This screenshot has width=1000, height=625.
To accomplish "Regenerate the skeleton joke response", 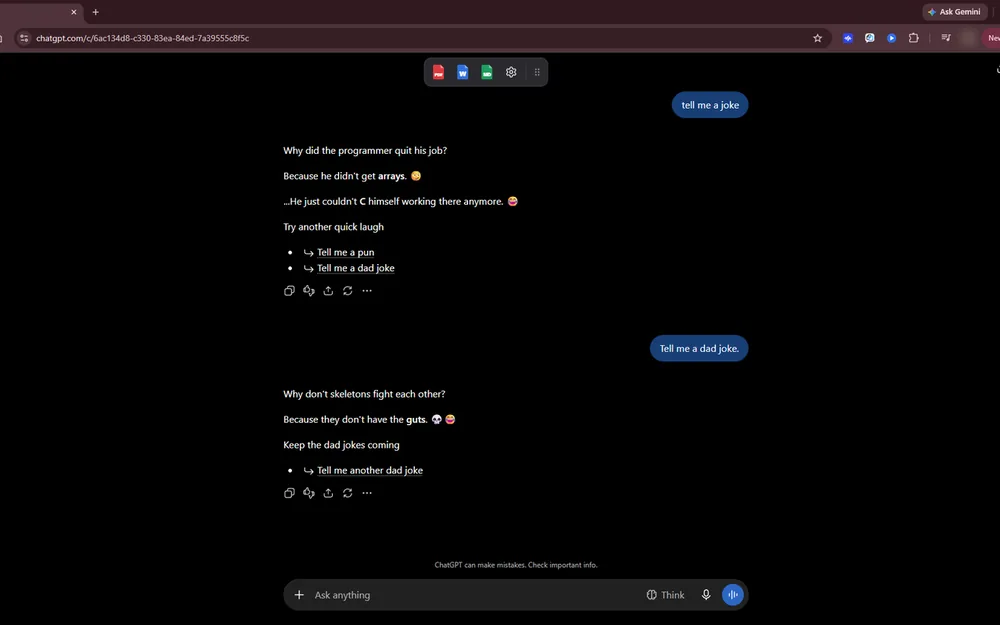I will (348, 493).
